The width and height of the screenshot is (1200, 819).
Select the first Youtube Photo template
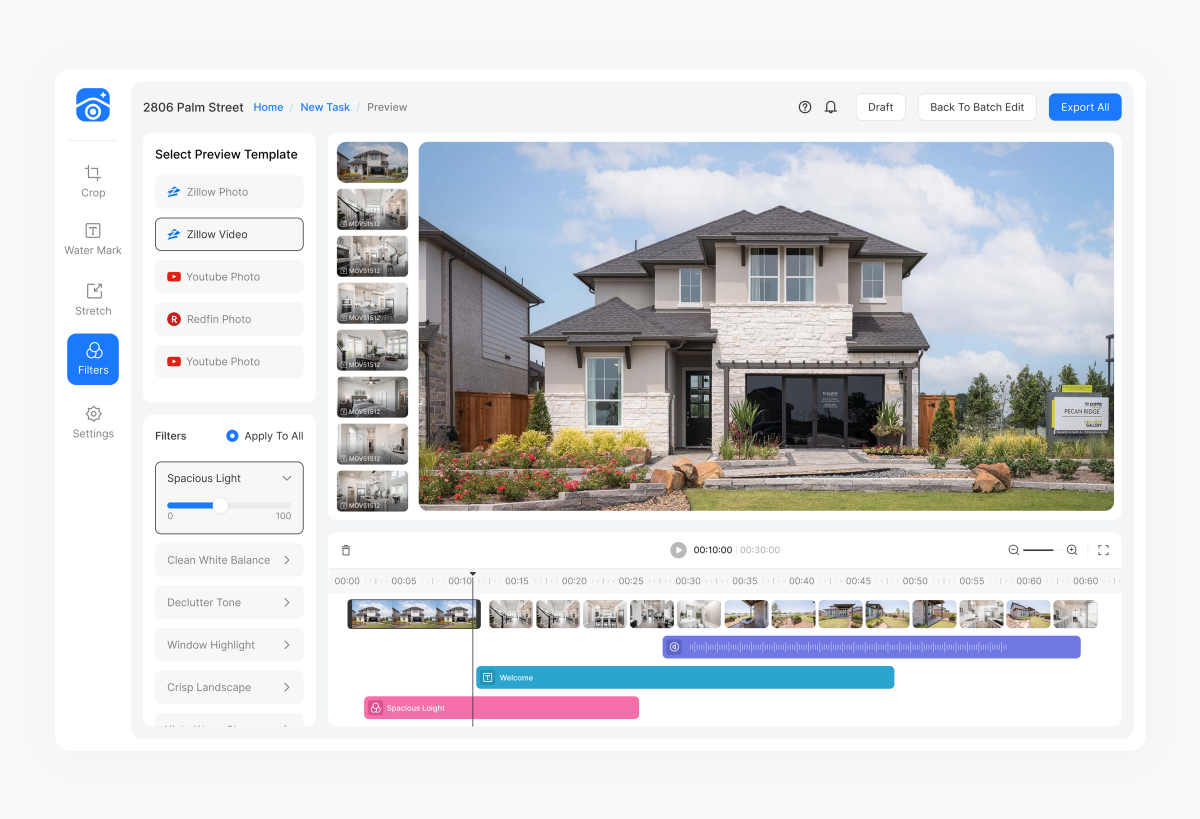point(229,277)
